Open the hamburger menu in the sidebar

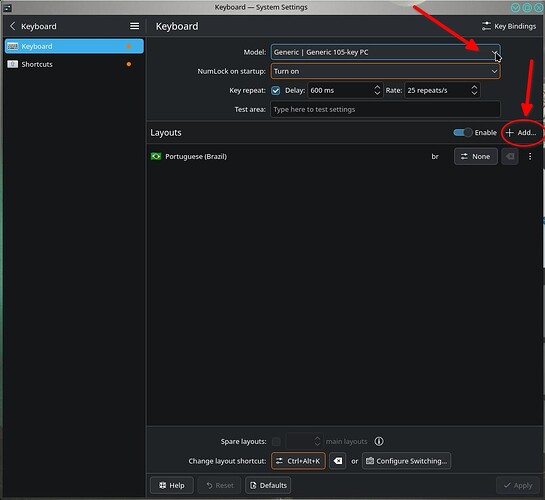point(135,26)
